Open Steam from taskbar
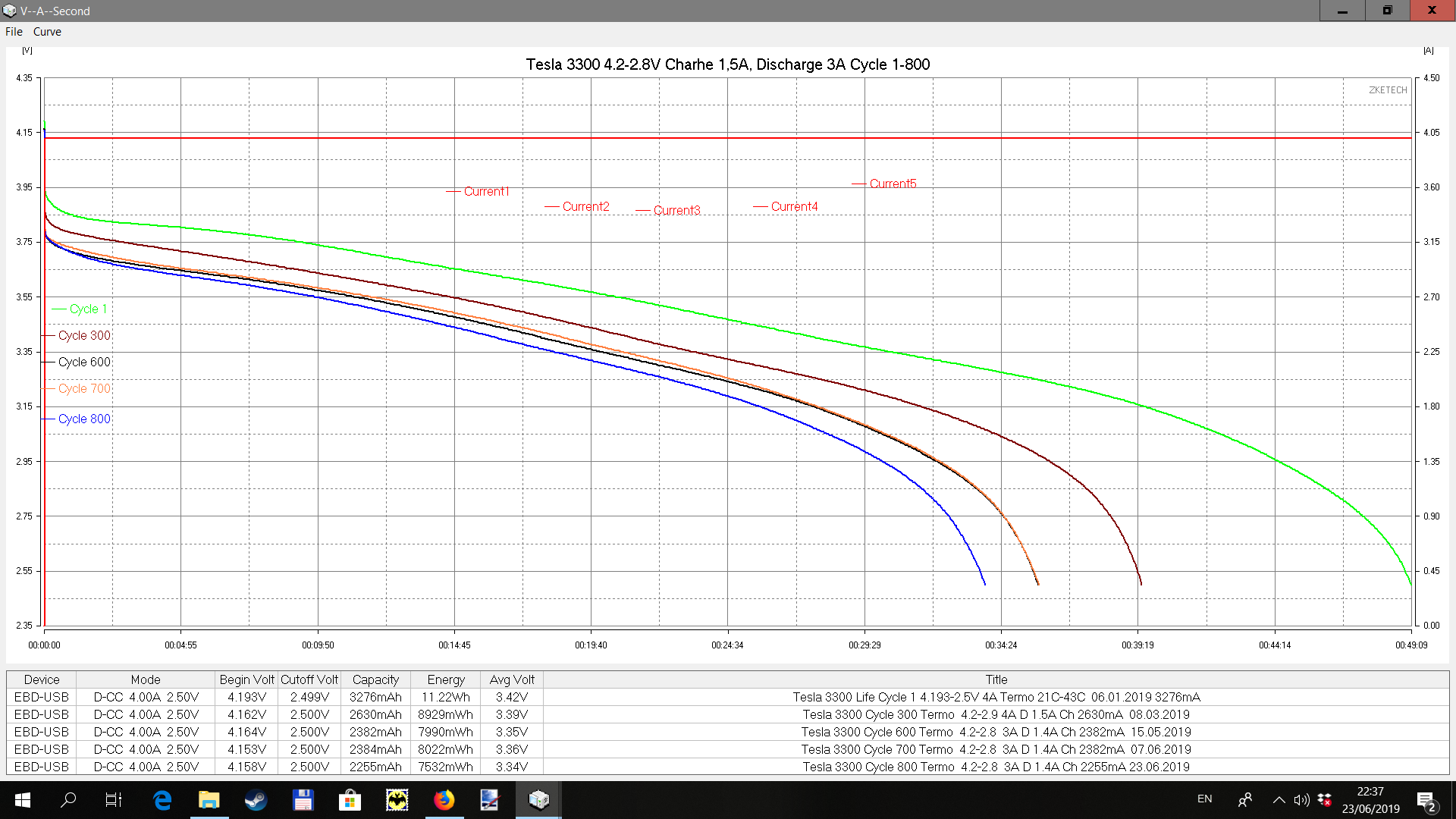Viewport: 1456px width, 819px height. [x=256, y=800]
